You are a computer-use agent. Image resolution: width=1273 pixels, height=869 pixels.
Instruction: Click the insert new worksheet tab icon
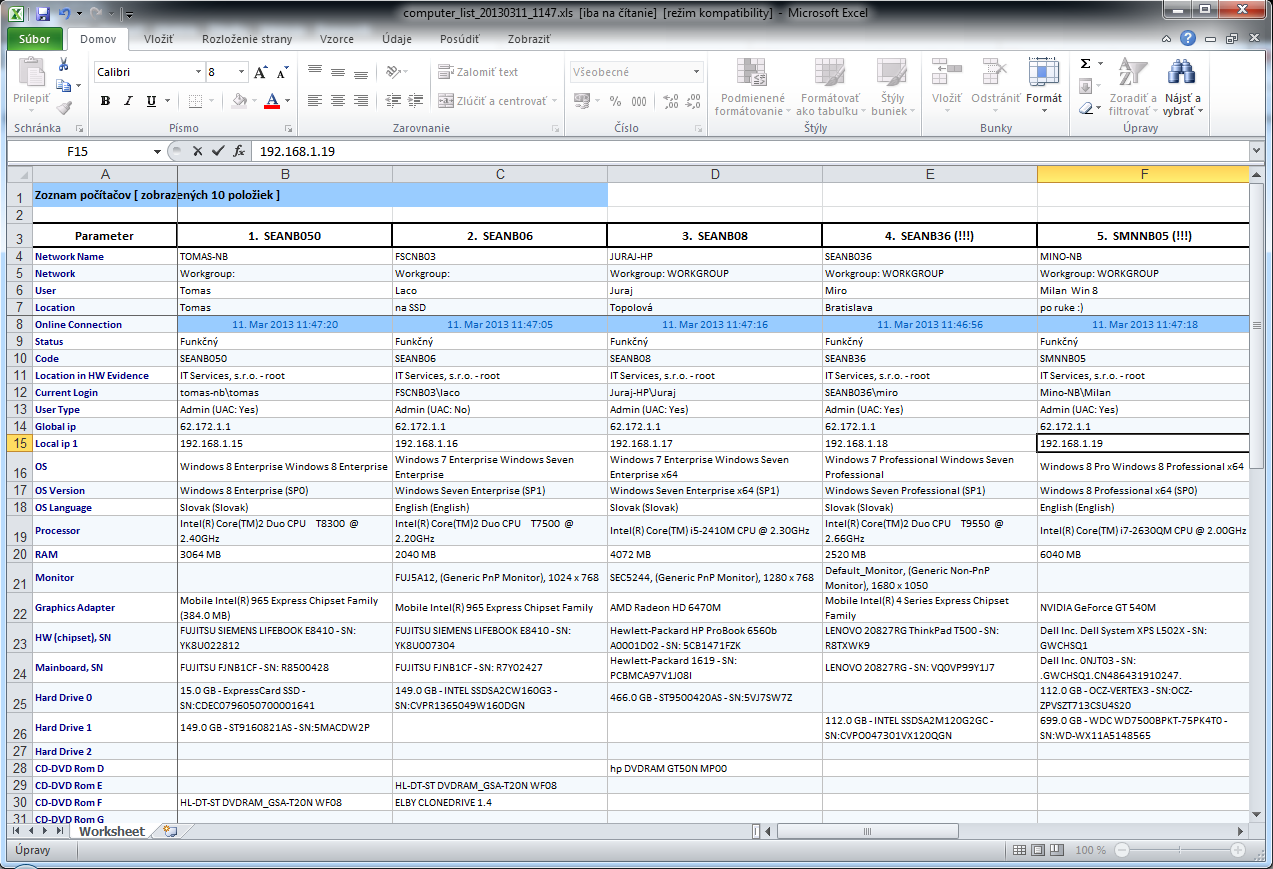point(170,831)
